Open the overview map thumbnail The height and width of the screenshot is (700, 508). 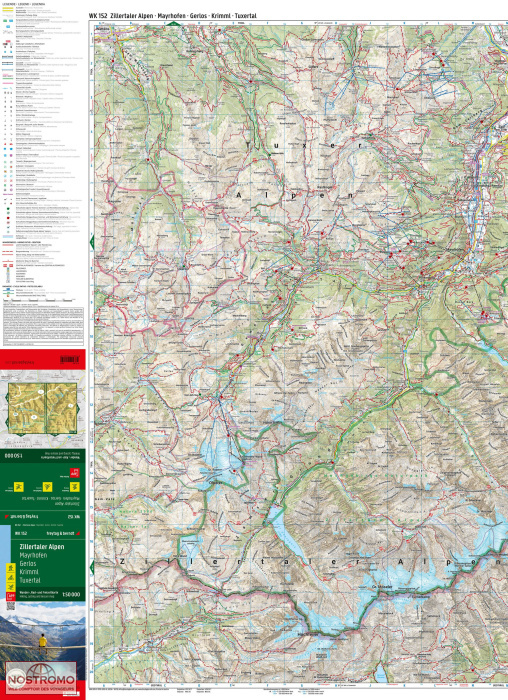point(43,408)
